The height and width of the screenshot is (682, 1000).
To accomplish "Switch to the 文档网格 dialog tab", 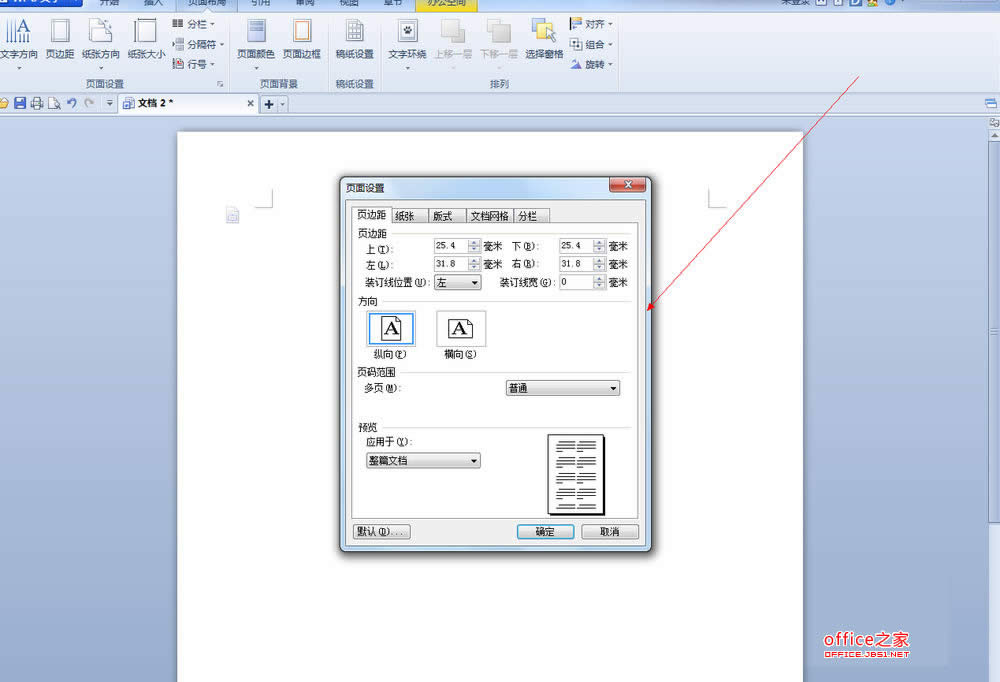I will pyautogui.click(x=489, y=216).
